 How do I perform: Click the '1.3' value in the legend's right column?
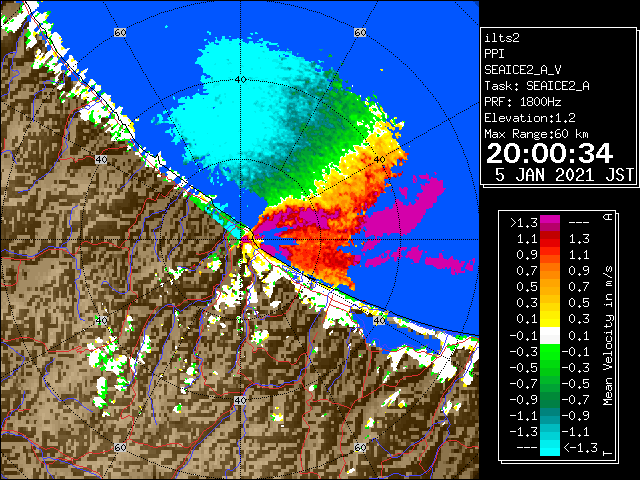point(579,239)
